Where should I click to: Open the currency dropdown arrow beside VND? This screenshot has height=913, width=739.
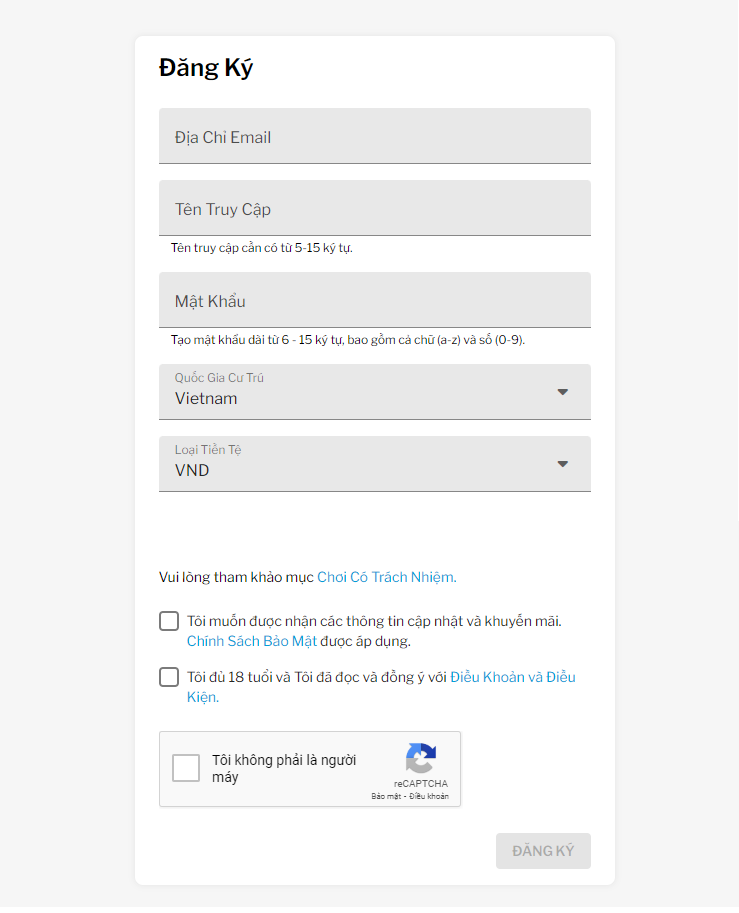pyautogui.click(x=562, y=464)
